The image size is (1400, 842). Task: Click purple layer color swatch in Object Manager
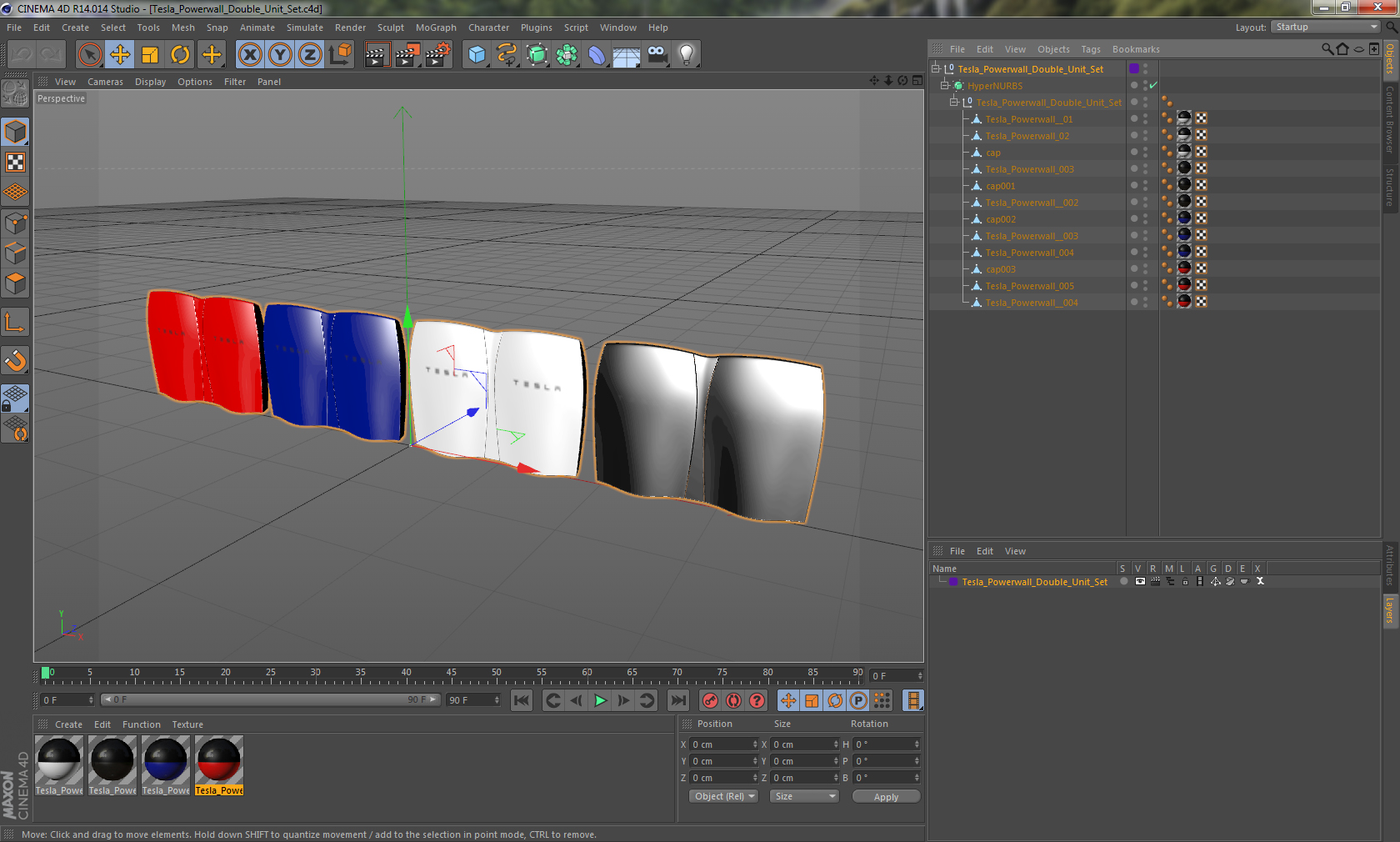point(1134,68)
